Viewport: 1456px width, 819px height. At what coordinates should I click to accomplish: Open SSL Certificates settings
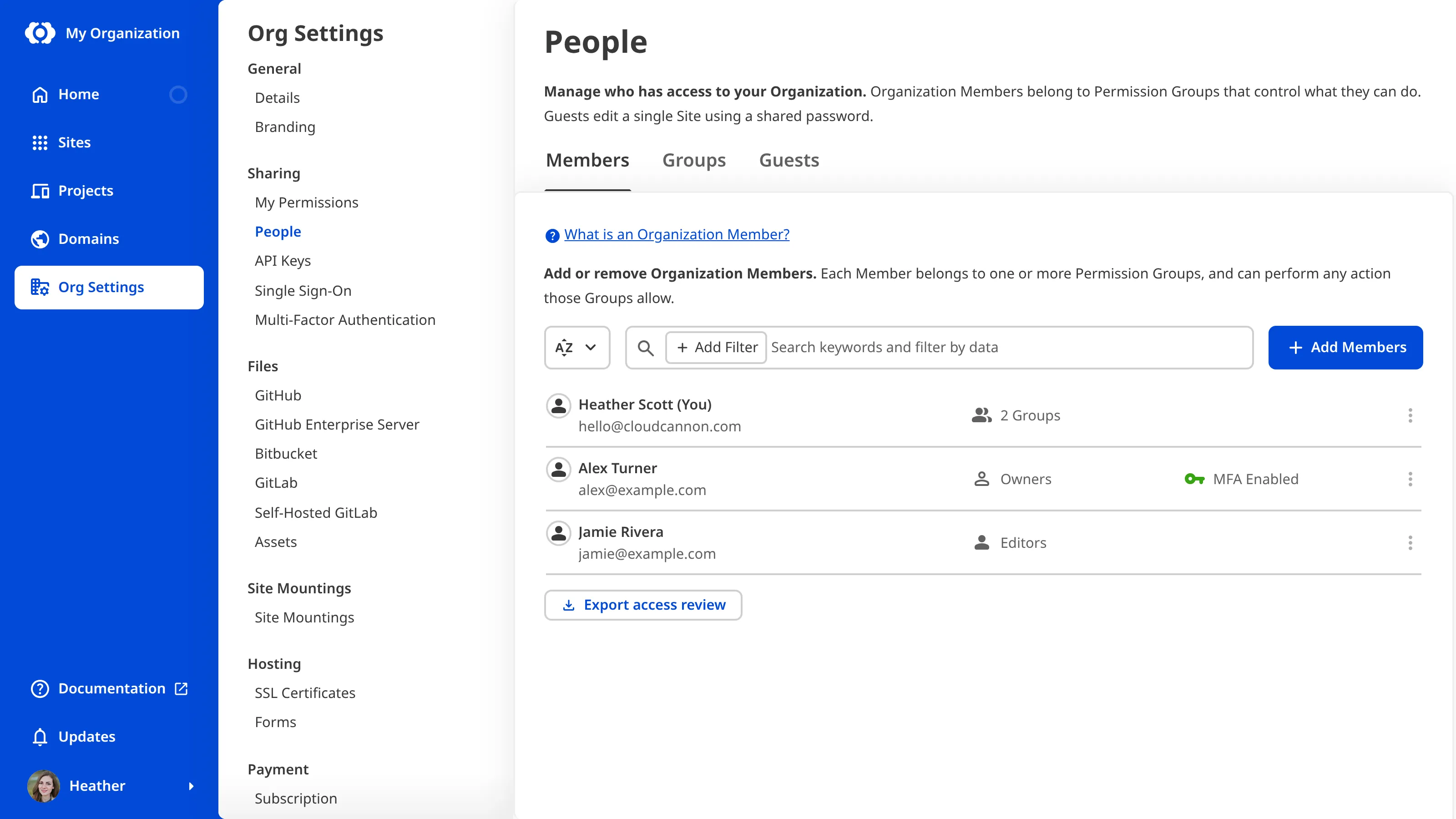(x=305, y=693)
